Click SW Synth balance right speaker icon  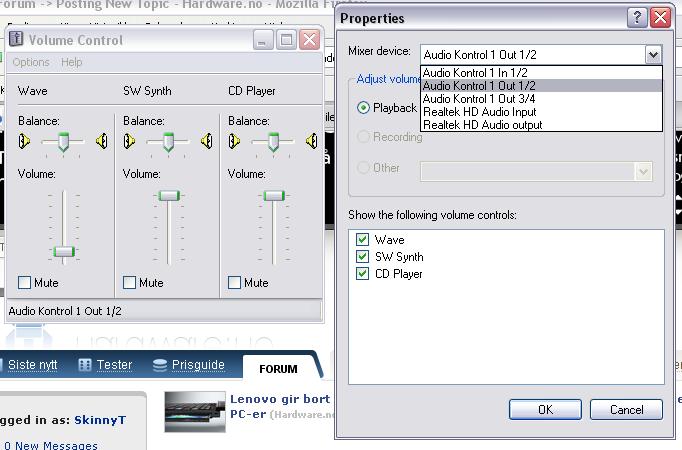(207, 141)
